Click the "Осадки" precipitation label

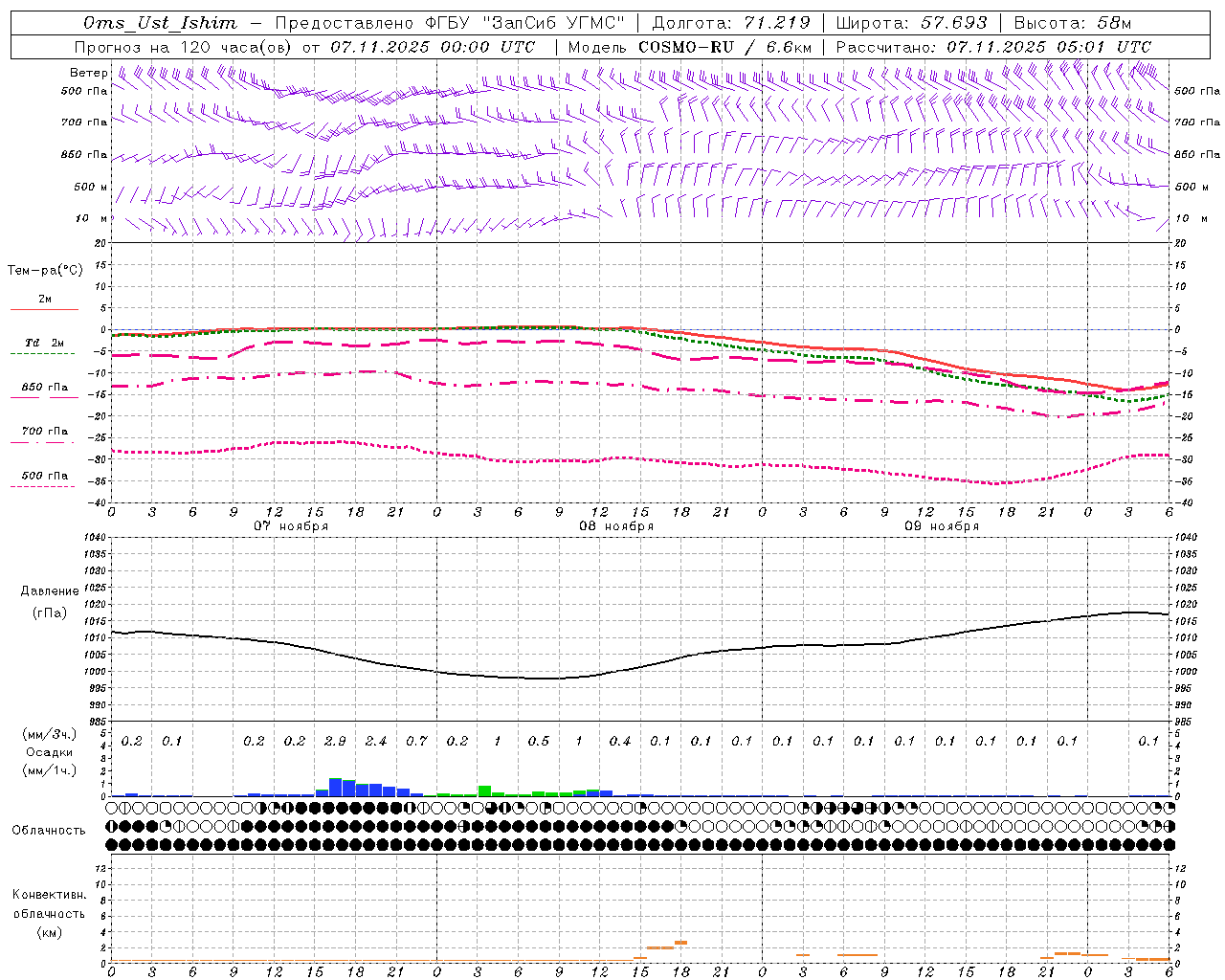tap(48, 753)
